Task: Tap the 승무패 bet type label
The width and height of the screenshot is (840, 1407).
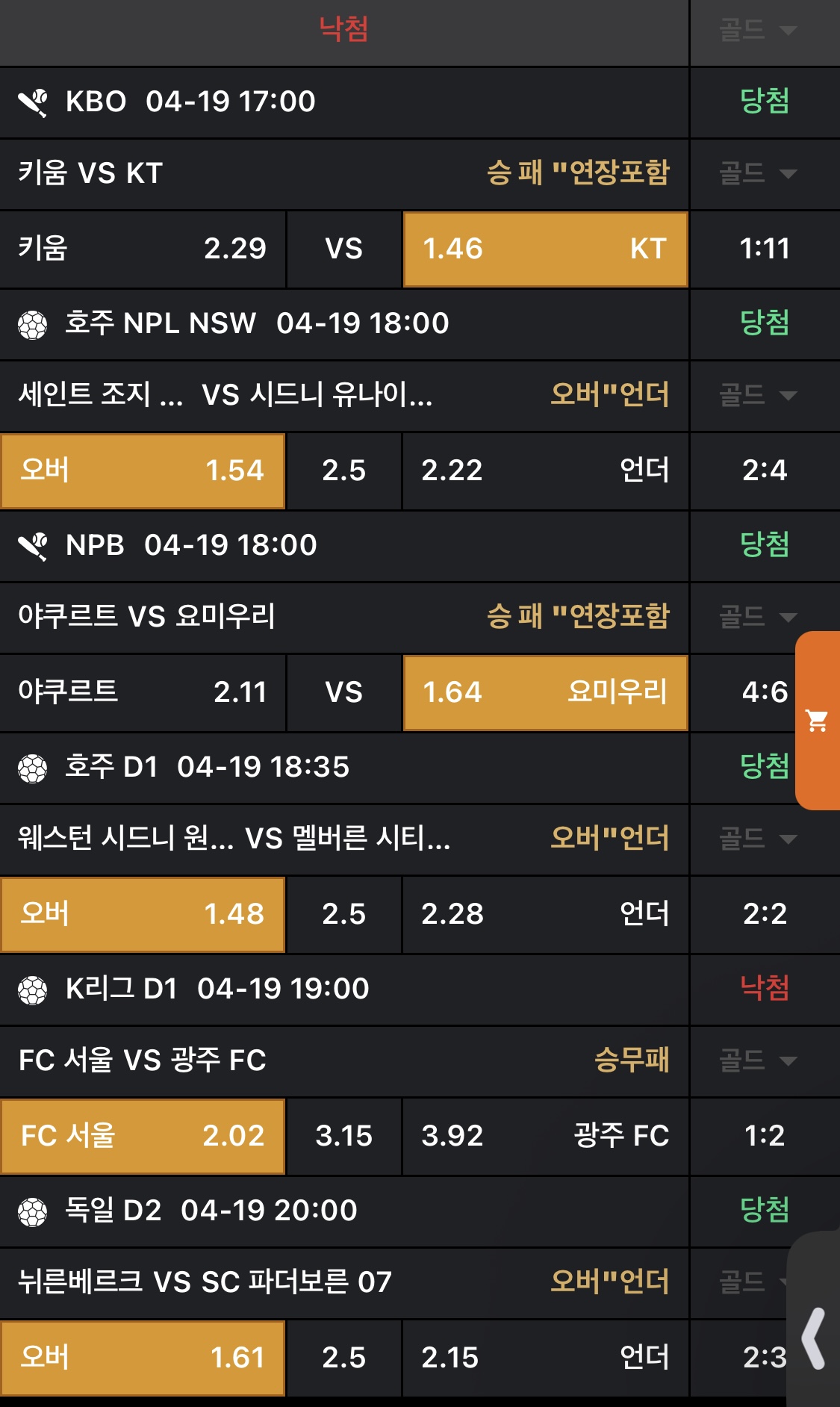Action: click(632, 1060)
